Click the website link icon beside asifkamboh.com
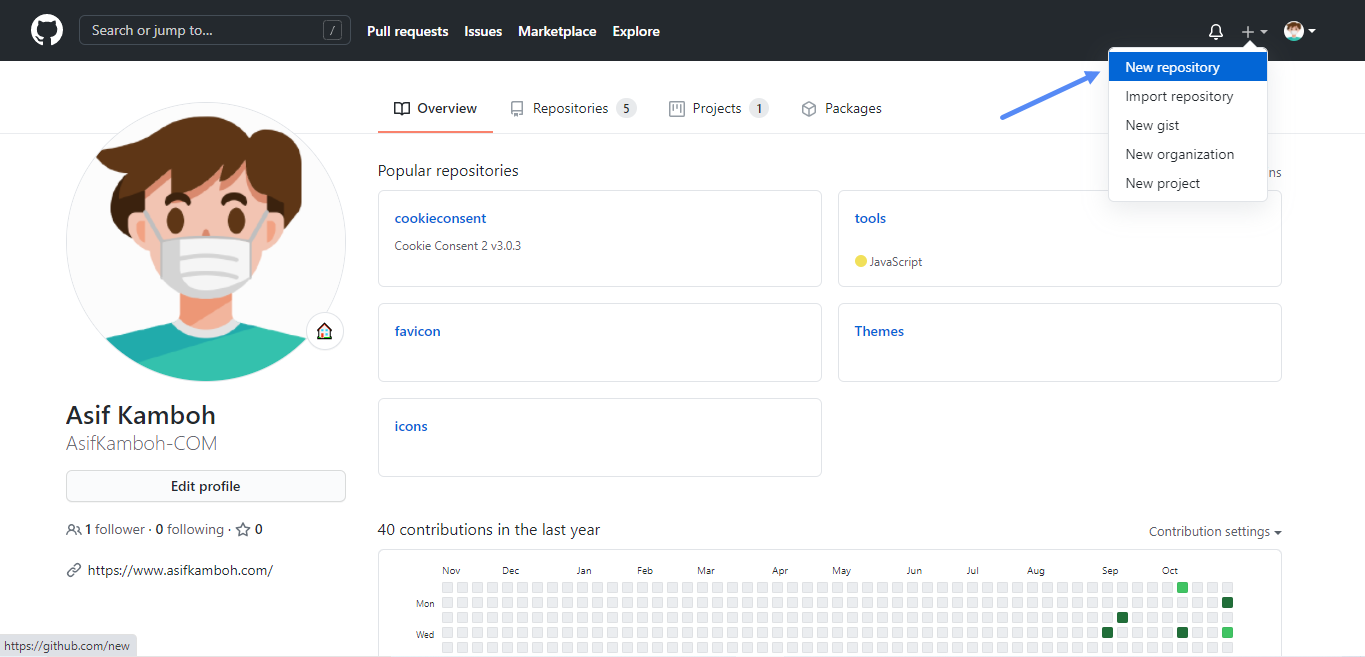Viewport: 1365px width, 657px height. pyautogui.click(x=73, y=569)
